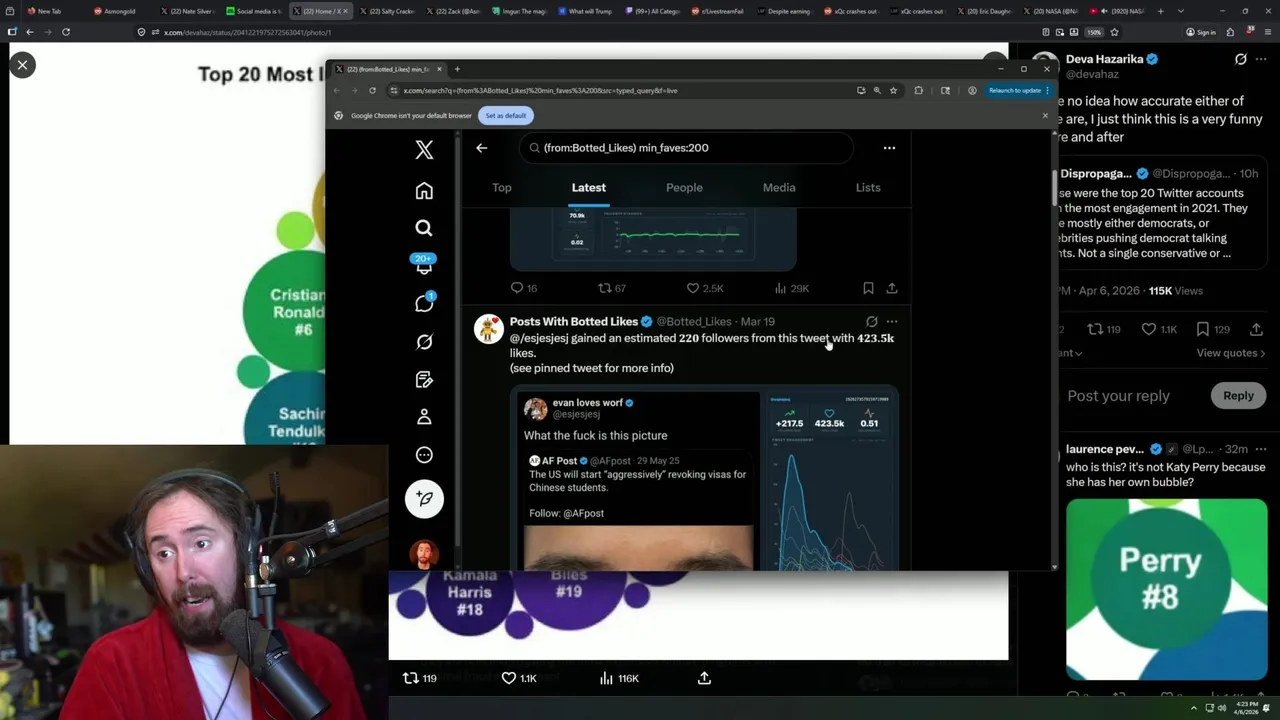Open View quotes link
Image resolution: width=1280 pixels, height=720 pixels.
coord(1231,353)
